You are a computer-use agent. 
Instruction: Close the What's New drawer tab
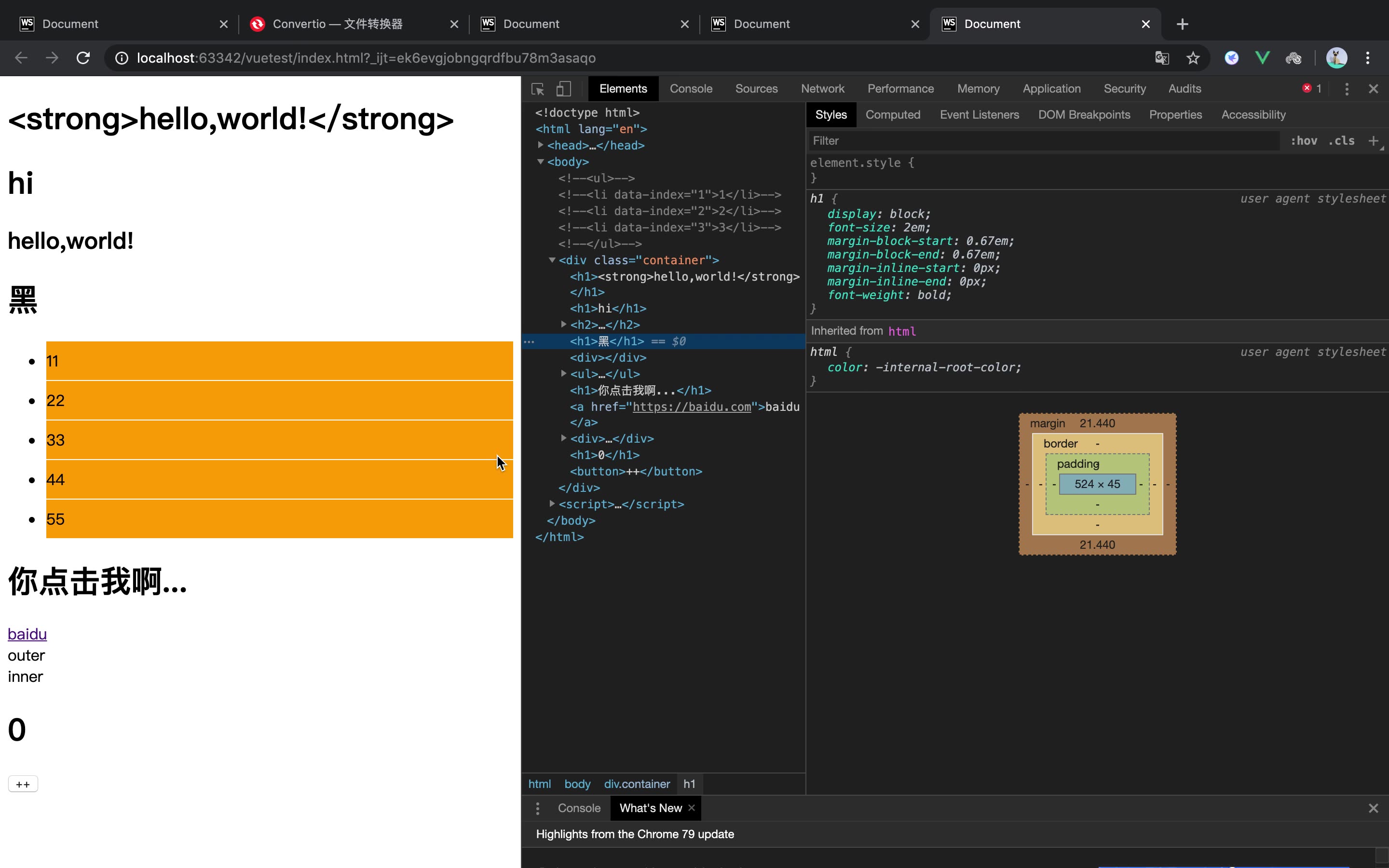692,808
